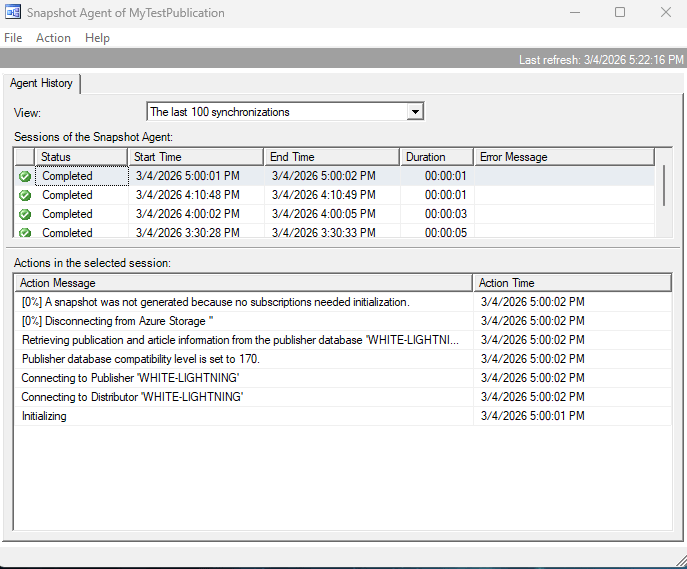Select the 'Disconnecting from Azure Storage' action row
This screenshot has width=687, height=569.
[242, 321]
